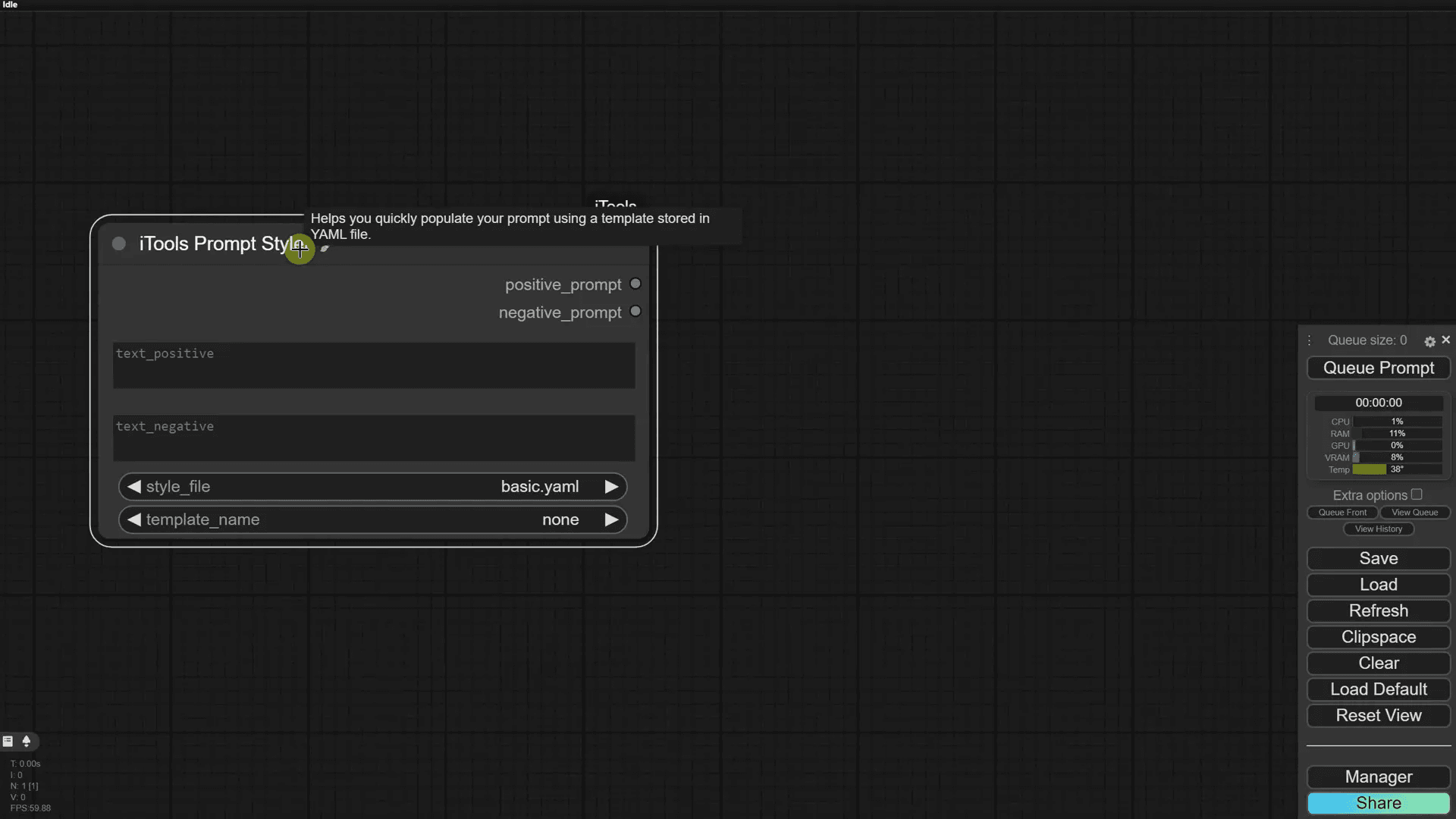Enable the Extra options checkbox

click(x=1417, y=494)
